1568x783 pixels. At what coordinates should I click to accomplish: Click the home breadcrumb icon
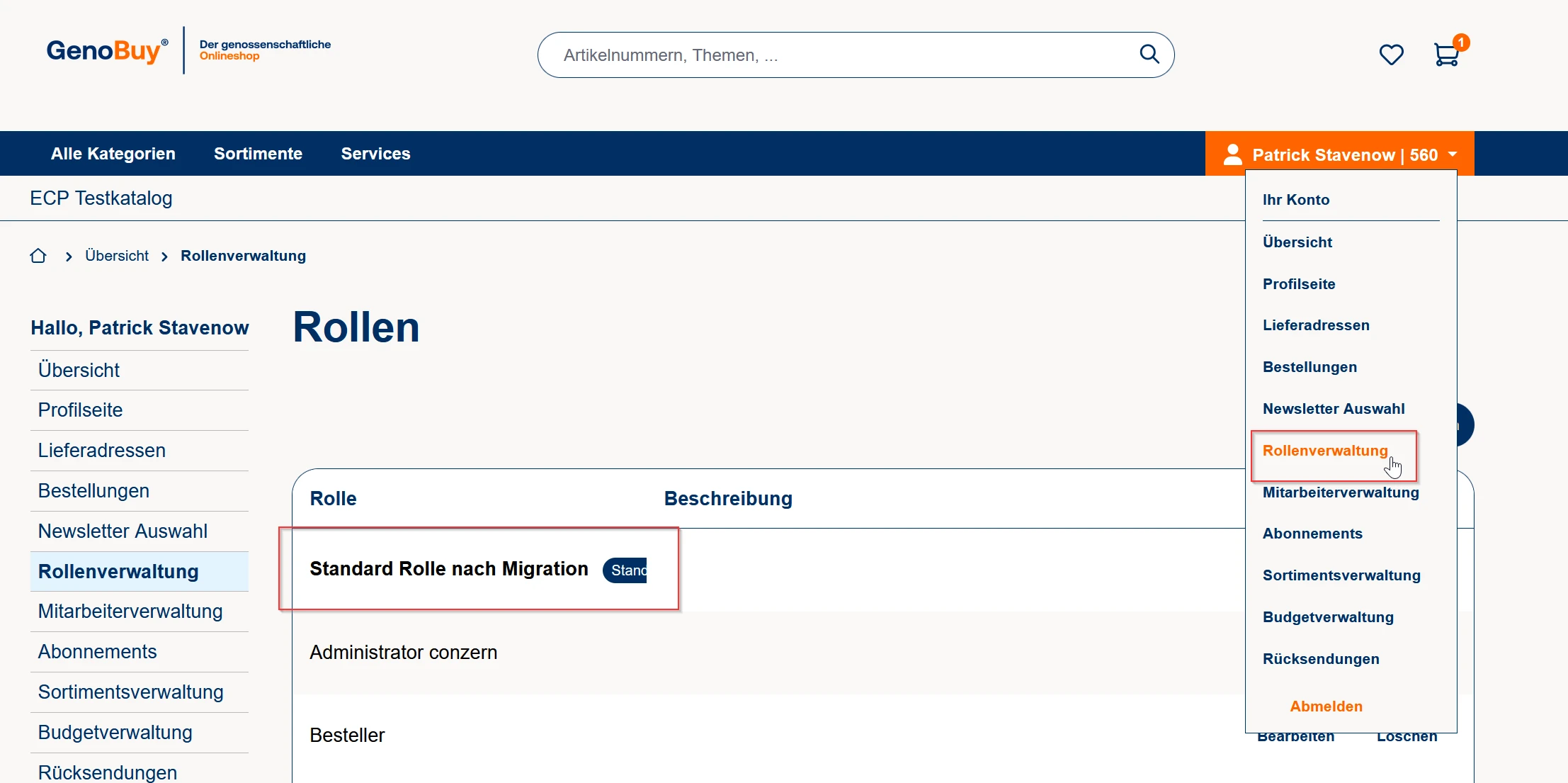38,256
